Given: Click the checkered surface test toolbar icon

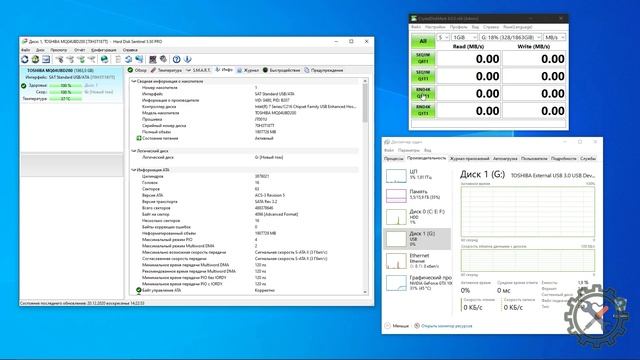Looking at the screenshot, I should pyautogui.click(x=153, y=60).
